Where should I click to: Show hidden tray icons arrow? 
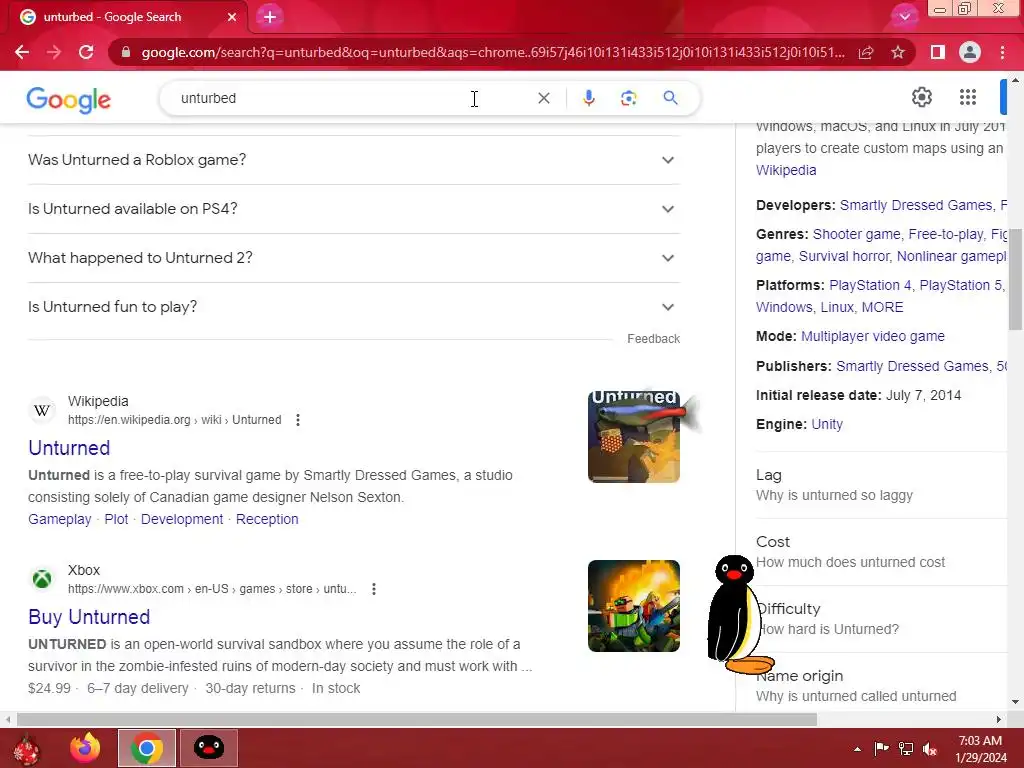point(857,749)
